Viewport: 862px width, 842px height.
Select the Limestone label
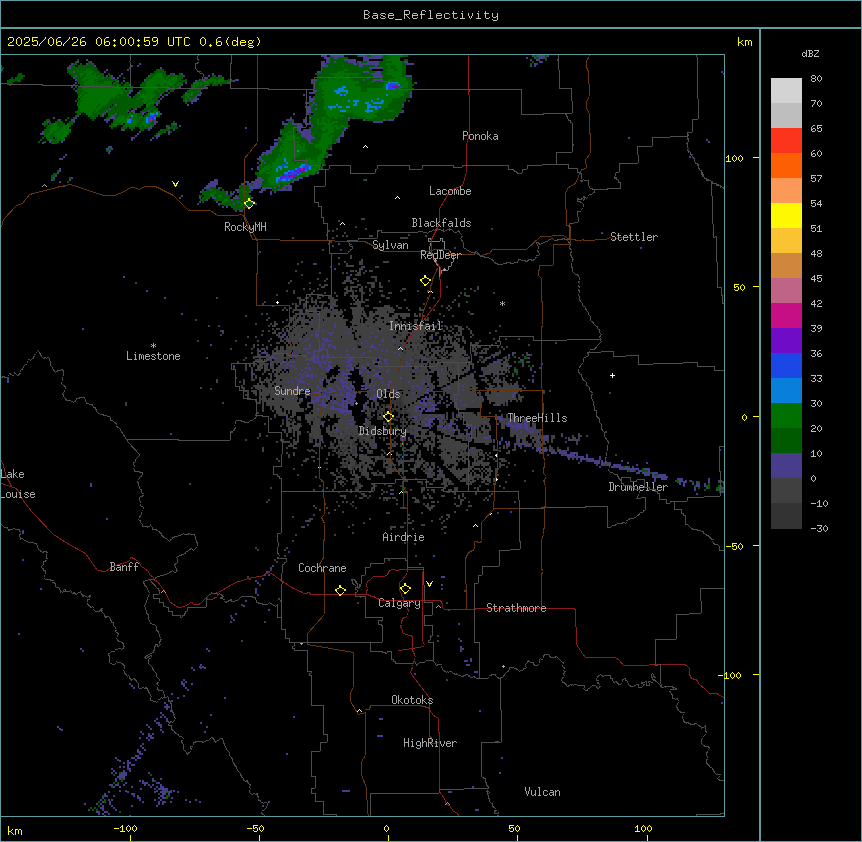pyautogui.click(x=153, y=356)
